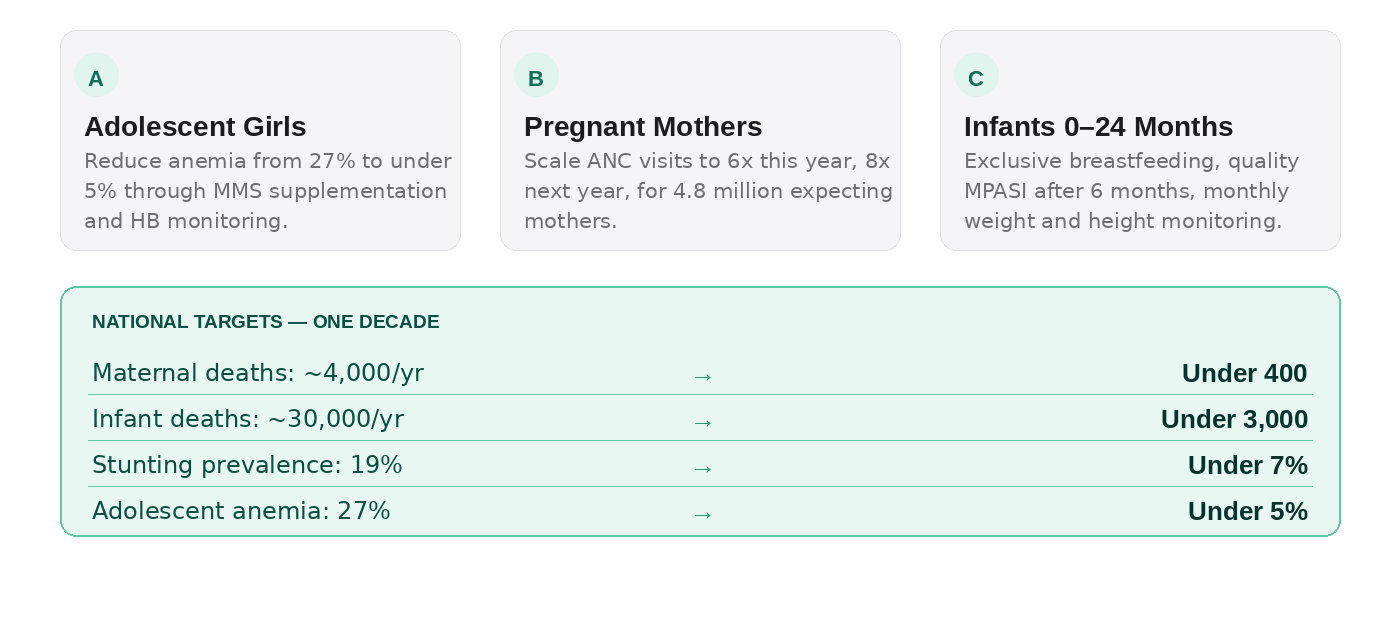Open the Infants 0–24 Months heading
This screenshot has width=1400, height=620.
(x=1098, y=127)
